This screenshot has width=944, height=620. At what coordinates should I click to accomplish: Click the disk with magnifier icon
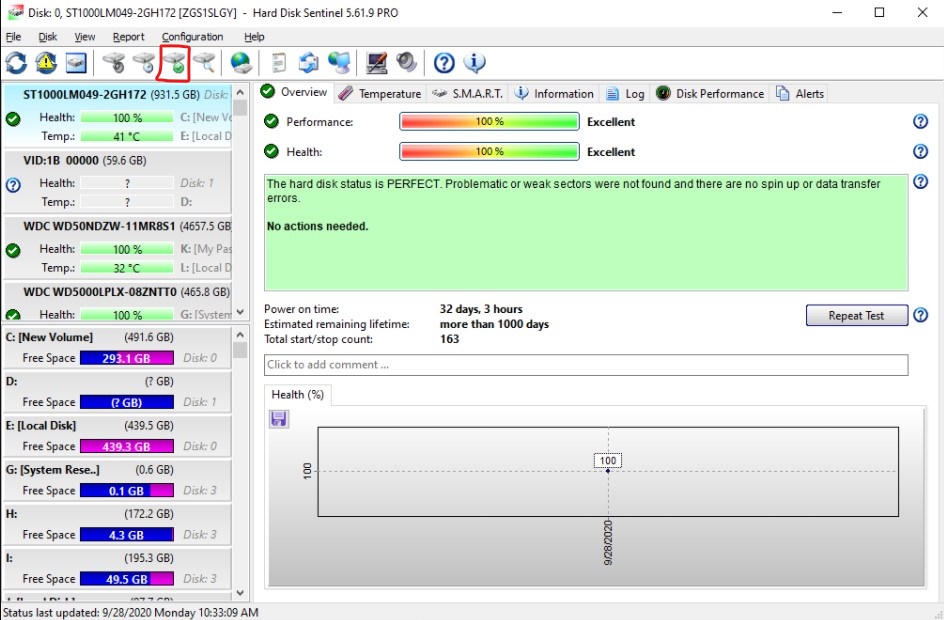tap(204, 63)
